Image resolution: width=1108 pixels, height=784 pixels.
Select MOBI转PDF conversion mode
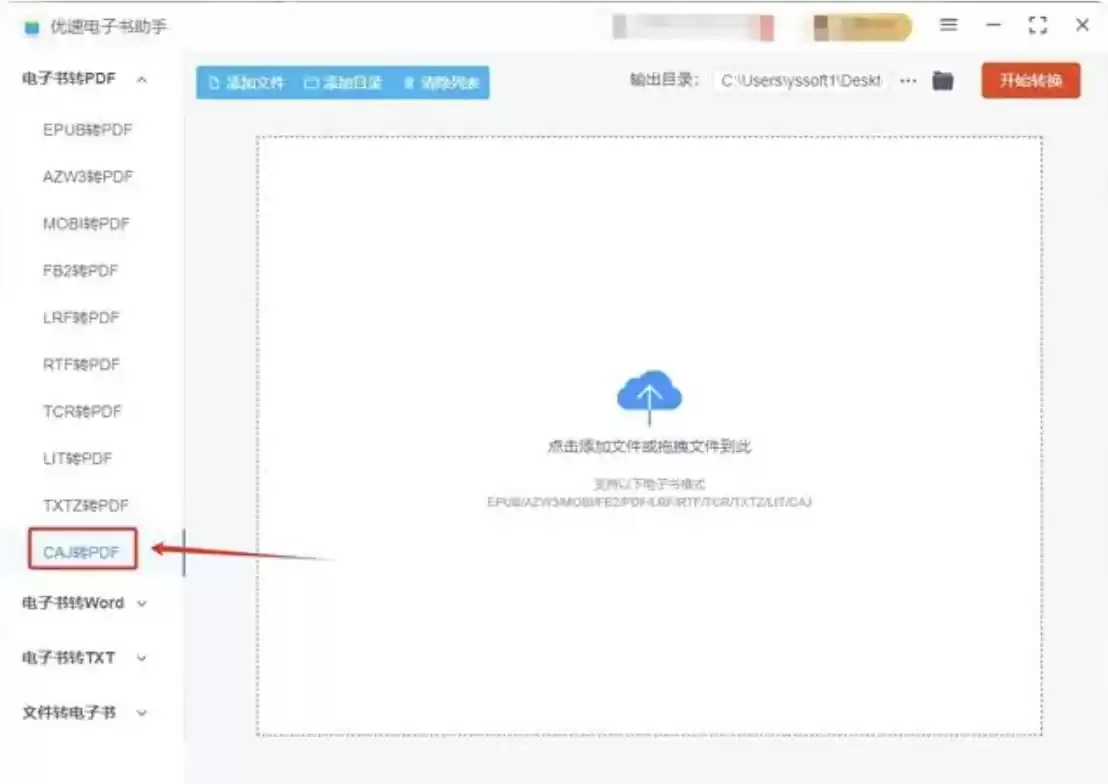[84, 223]
